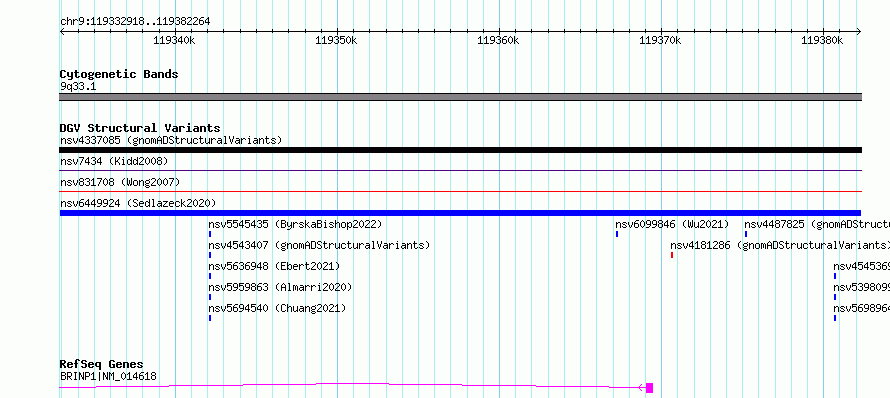The image size is (890, 398).
Task: Click the 119370k scale tick label
Action: (x=660, y=40)
